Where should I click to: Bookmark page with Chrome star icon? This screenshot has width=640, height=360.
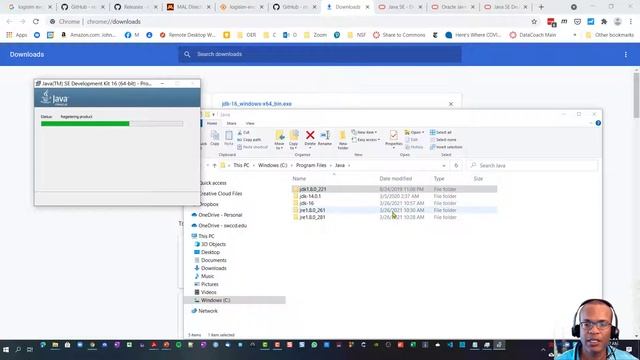click(534, 22)
